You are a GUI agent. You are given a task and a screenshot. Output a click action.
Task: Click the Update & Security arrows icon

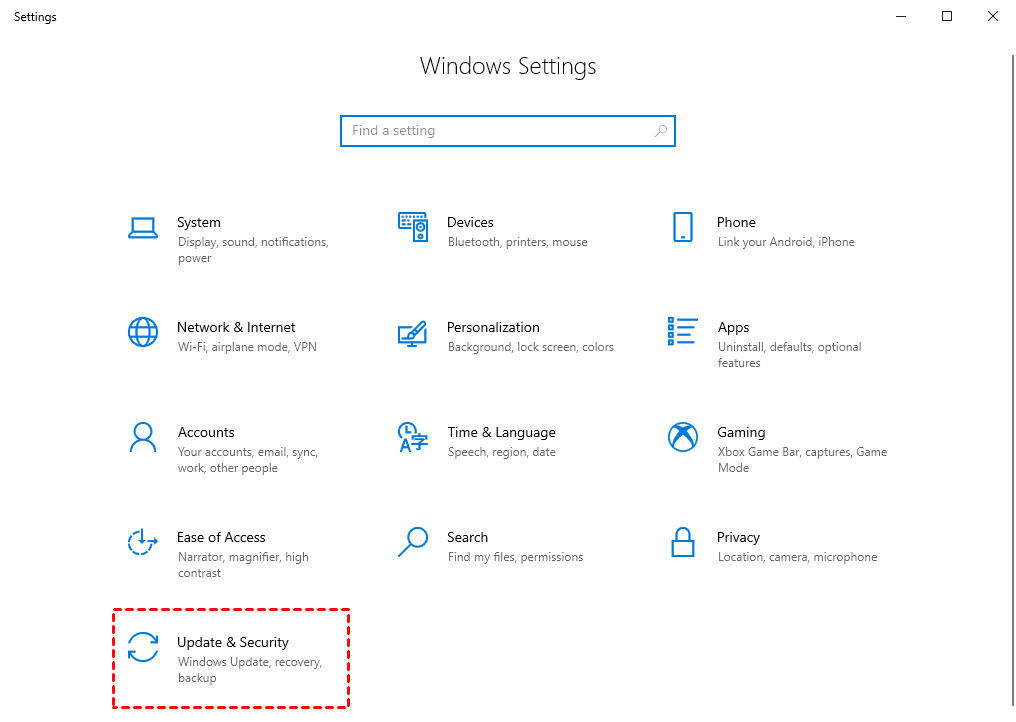coord(143,647)
